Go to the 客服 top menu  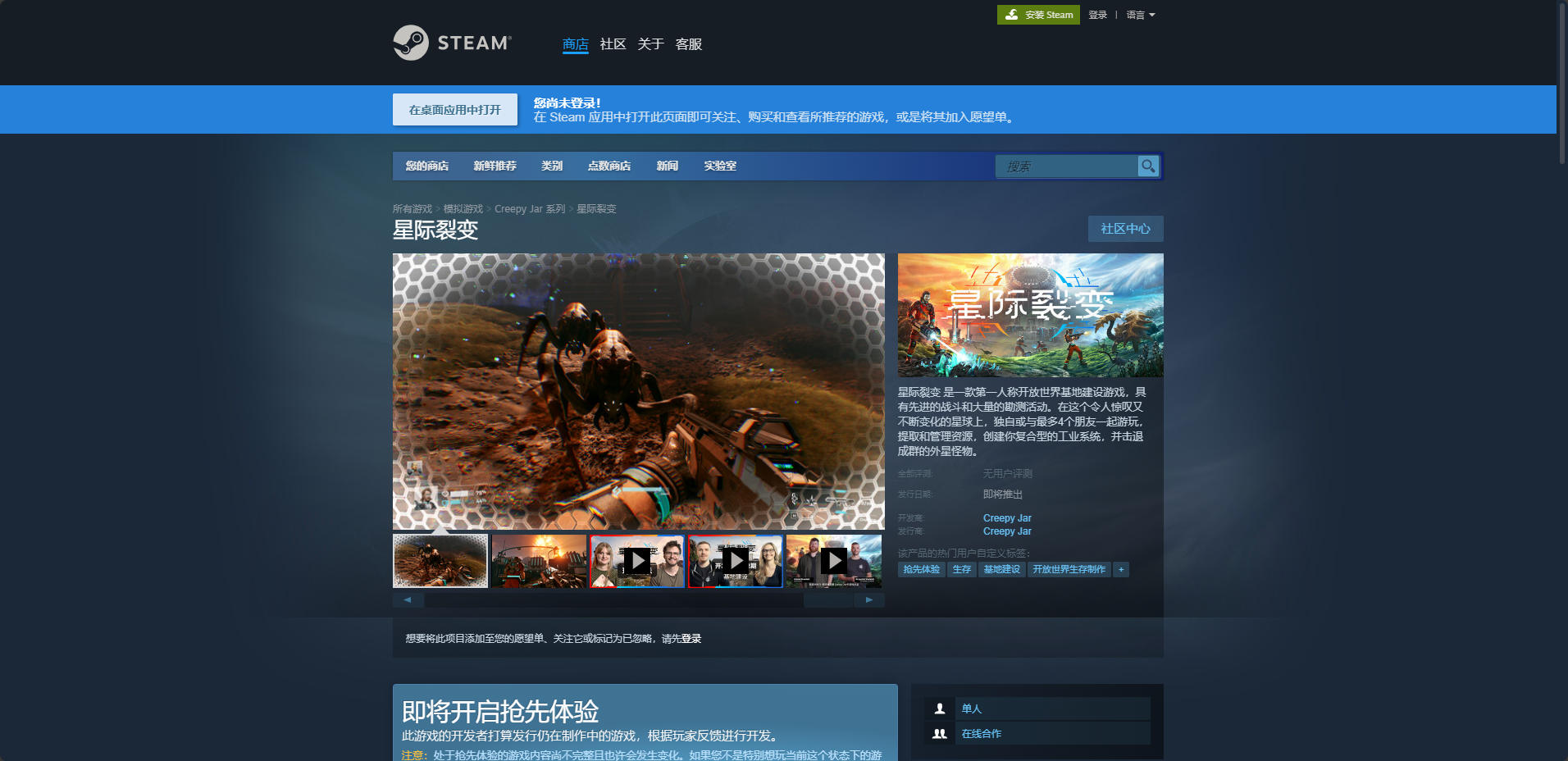[x=689, y=44]
